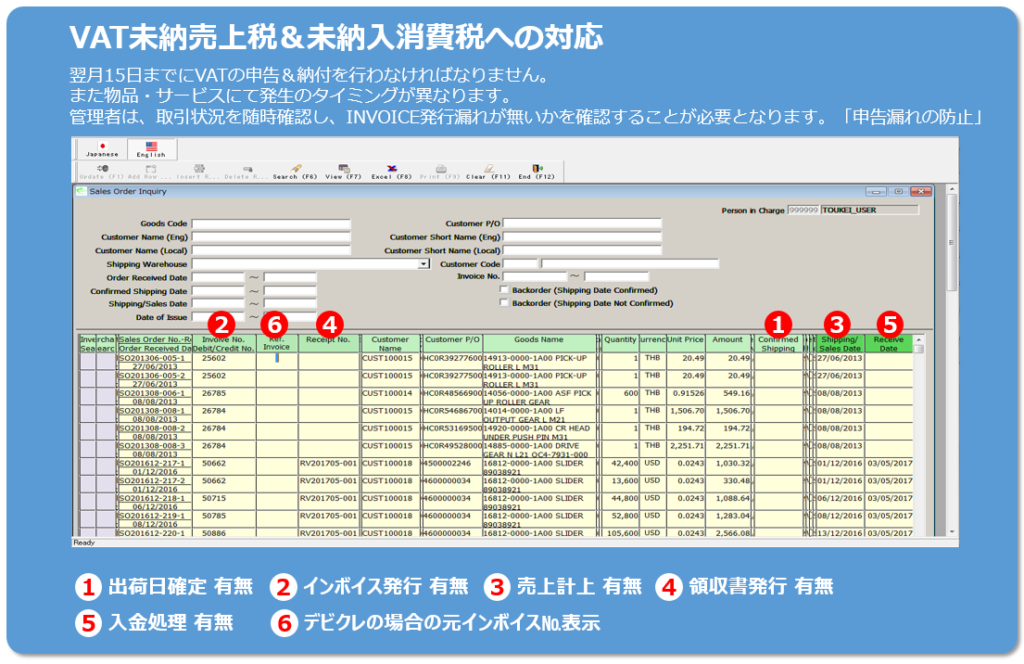Select sales order SO201308-006-1 cell
This screenshot has height=664, width=1024.
point(154,394)
